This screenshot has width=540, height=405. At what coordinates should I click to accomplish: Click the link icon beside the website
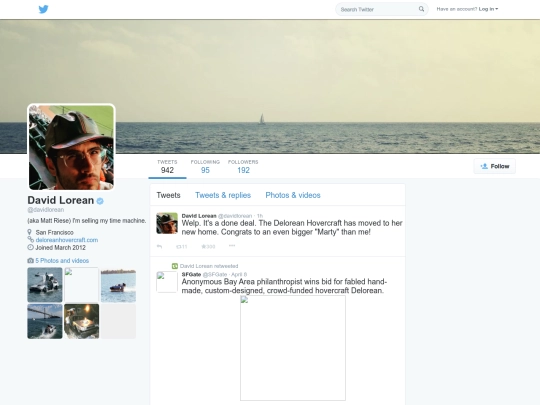[x=31, y=239]
